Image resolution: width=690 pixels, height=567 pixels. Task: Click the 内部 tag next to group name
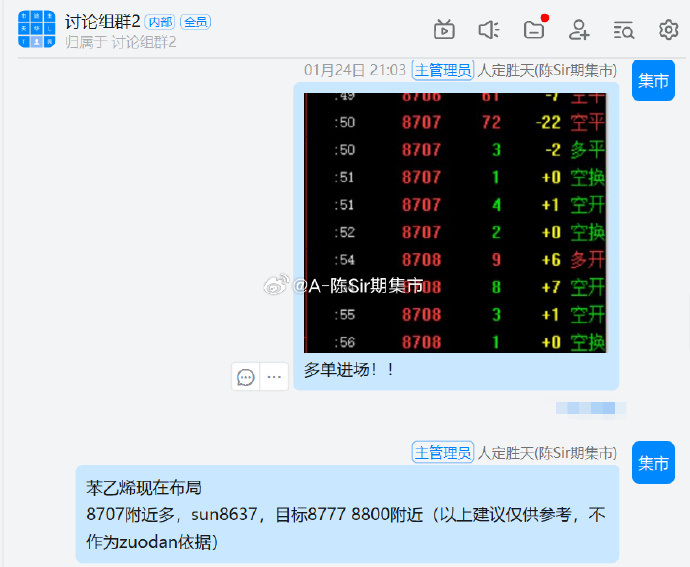coord(160,22)
